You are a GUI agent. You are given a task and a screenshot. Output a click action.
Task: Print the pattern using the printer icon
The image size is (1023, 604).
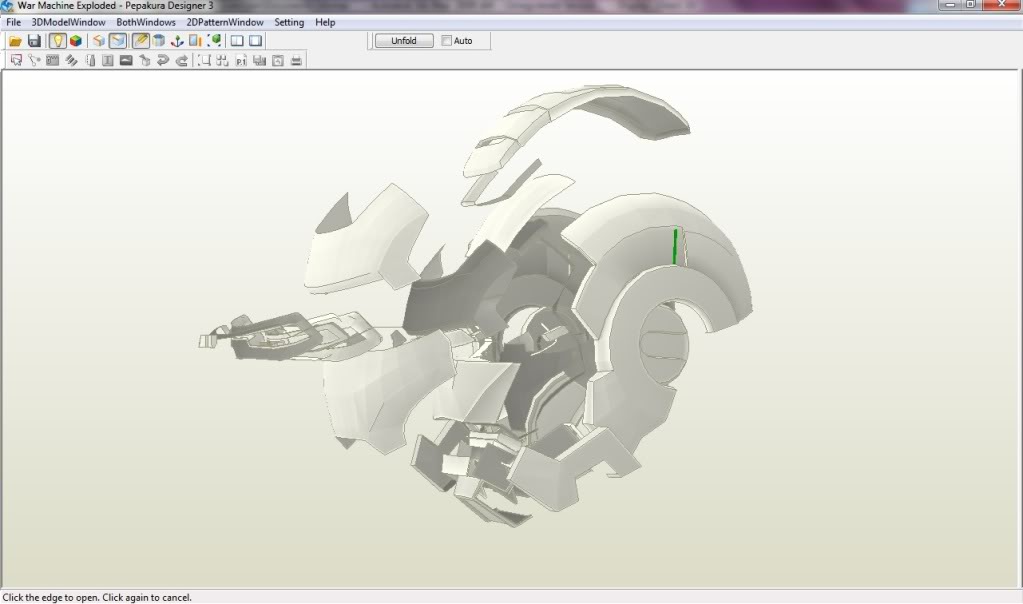click(296, 61)
